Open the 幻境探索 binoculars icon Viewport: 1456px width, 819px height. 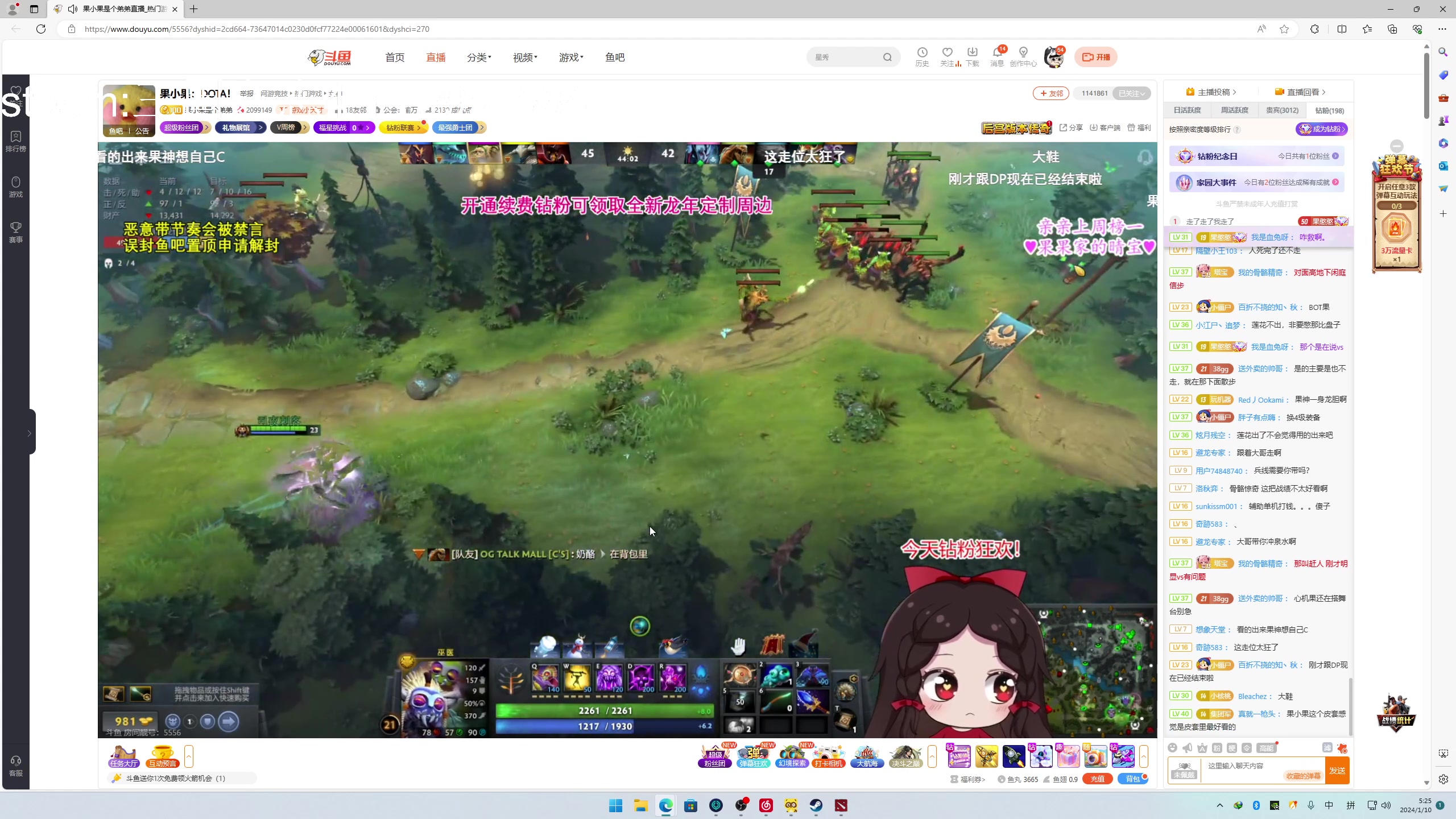[792, 756]
